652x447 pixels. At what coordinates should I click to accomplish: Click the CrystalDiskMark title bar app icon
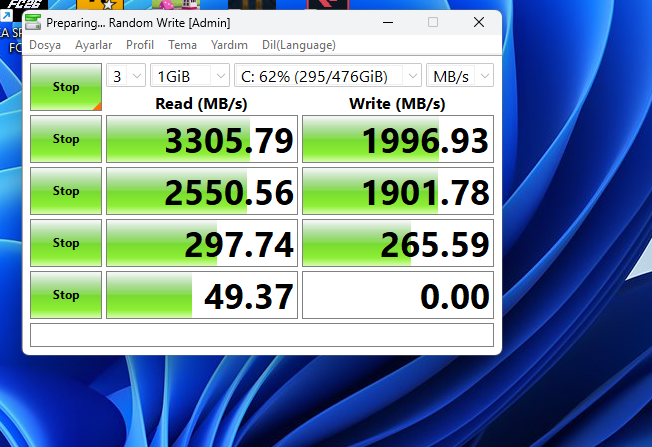click(33, 22)
